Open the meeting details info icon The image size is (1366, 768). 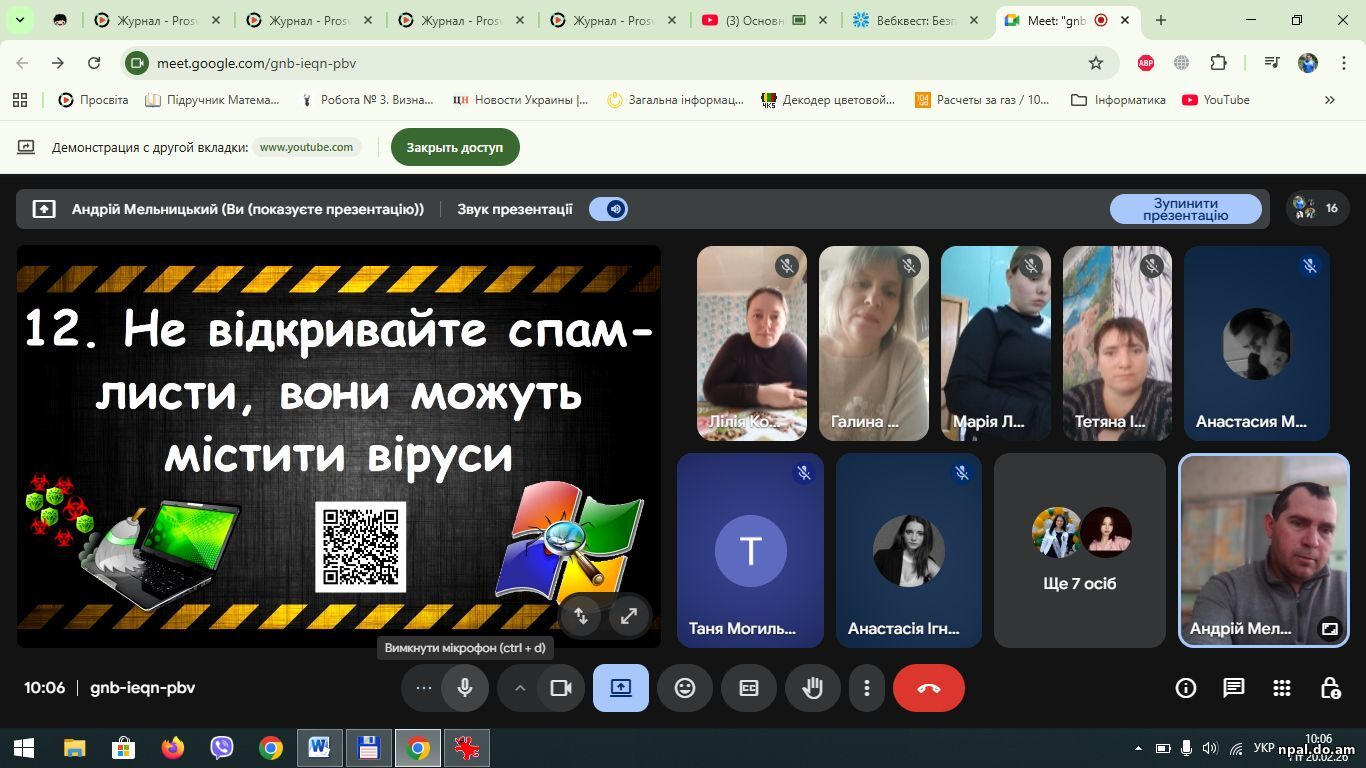tap(1186, 688)
